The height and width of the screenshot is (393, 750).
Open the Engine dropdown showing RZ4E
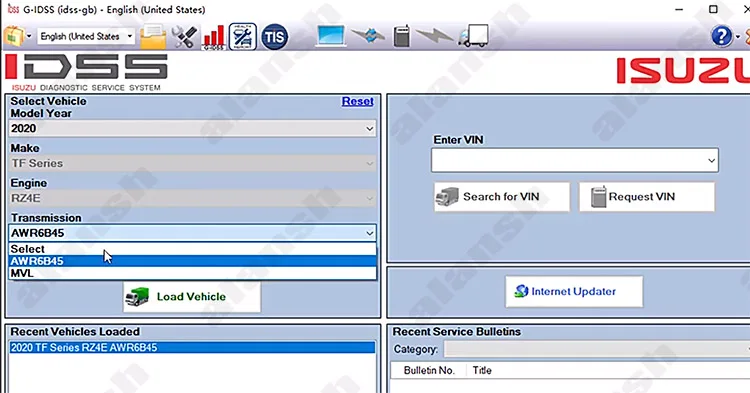(192, 198)
